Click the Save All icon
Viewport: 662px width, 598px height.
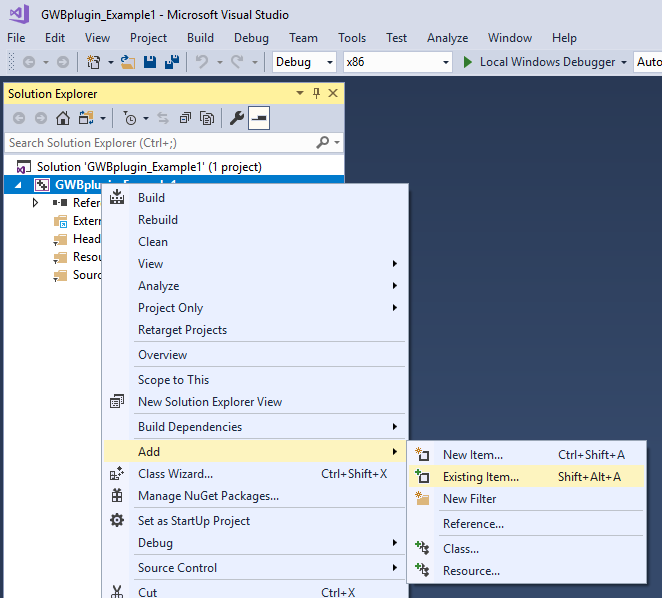(x=172, y=63)
